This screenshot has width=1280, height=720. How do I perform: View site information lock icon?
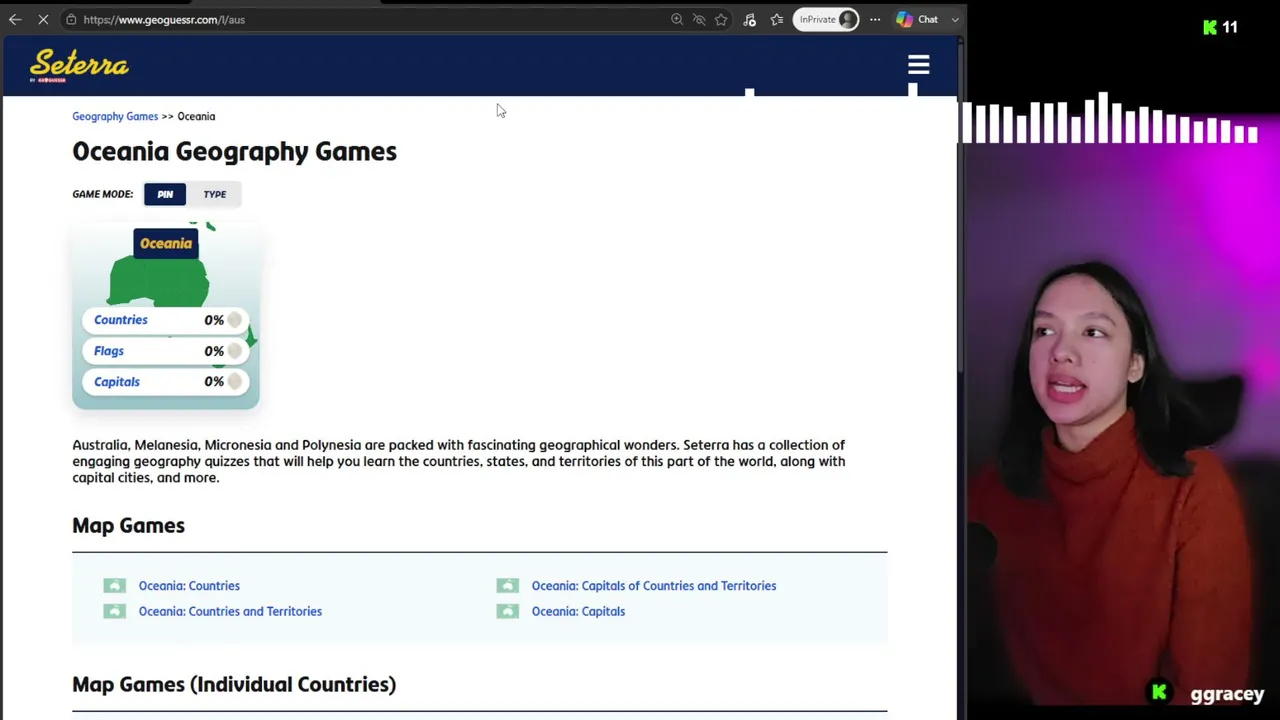(x=71, y=19)
